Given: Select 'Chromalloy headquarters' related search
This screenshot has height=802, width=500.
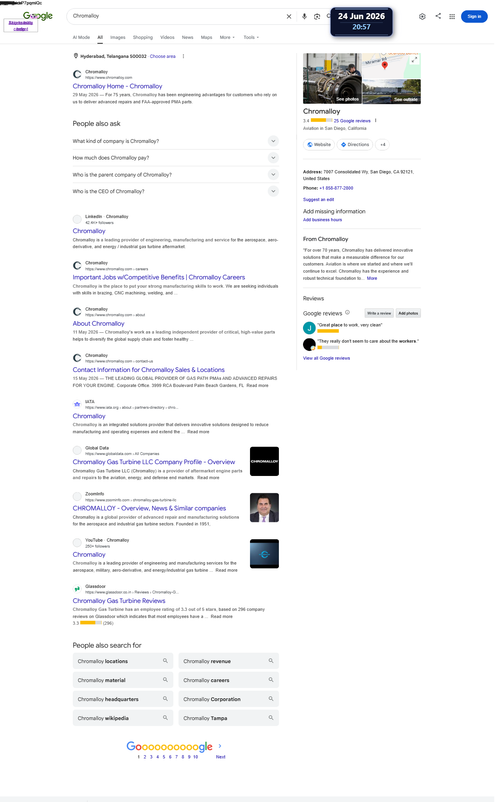Looking at the screenshot, I should (123, 699).
